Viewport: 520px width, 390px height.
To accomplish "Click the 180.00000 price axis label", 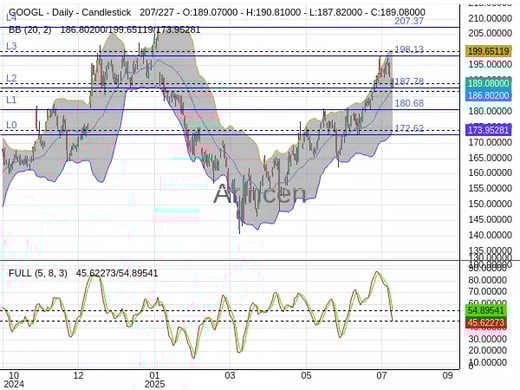I will [490, 111].
